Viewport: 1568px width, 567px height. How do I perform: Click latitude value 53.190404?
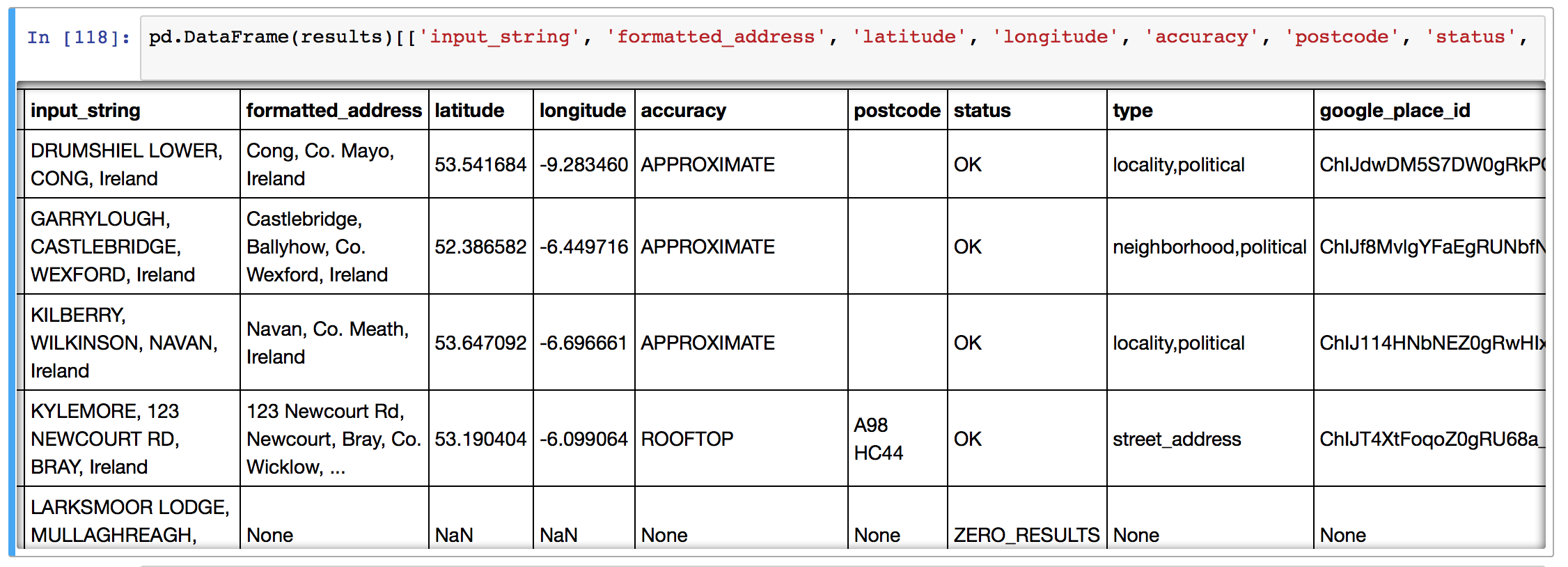(x=480, y=439)
